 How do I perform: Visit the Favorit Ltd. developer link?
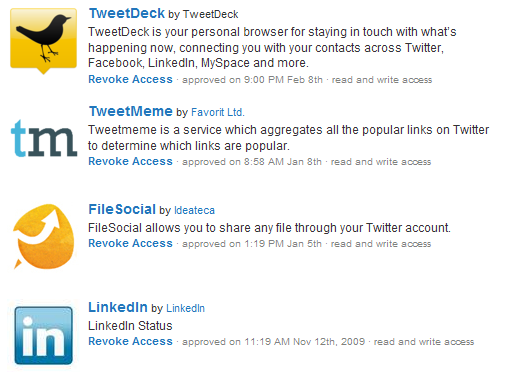coord(218,112)
